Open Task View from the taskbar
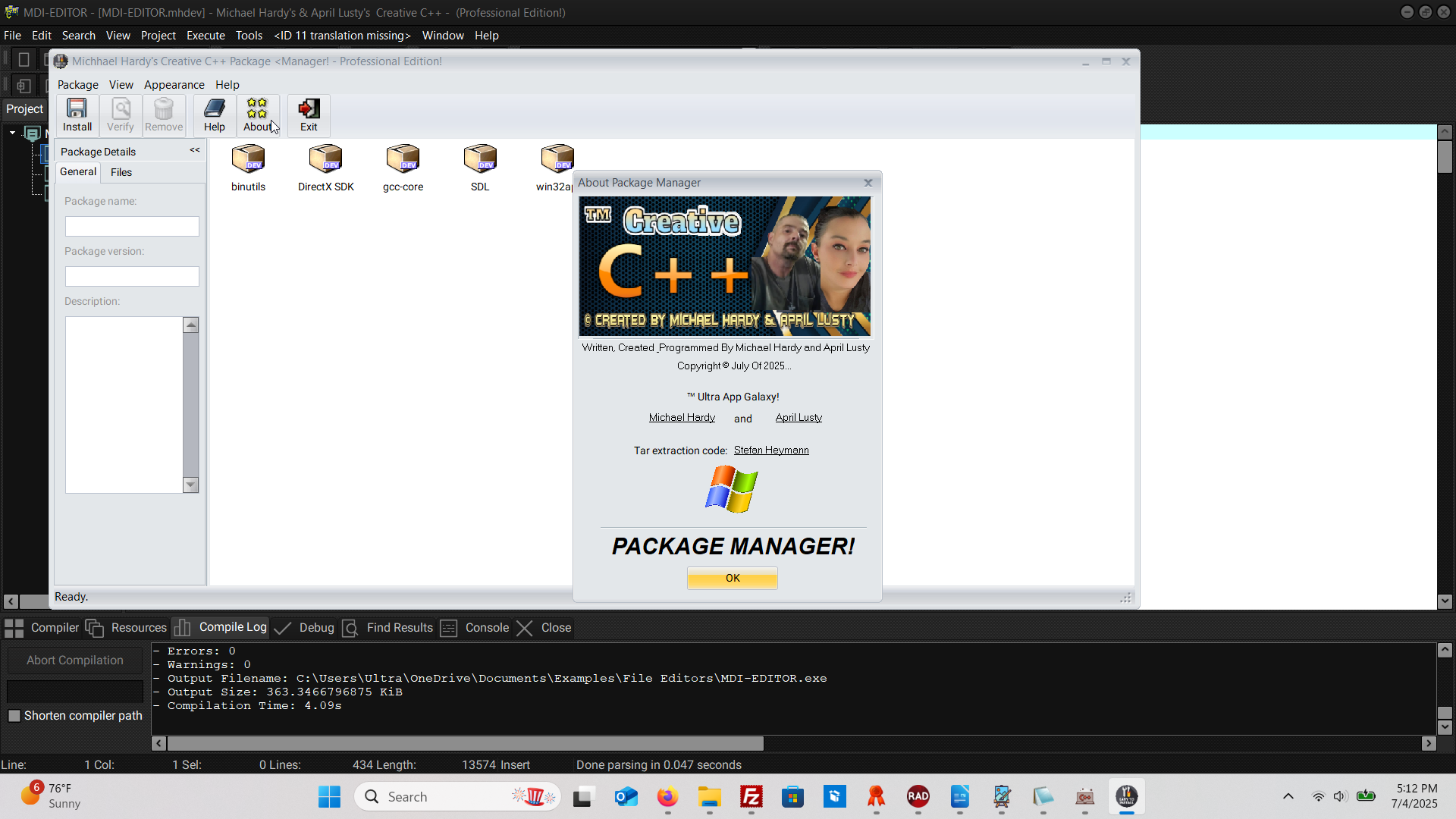1456x819 pixels. 582,797
